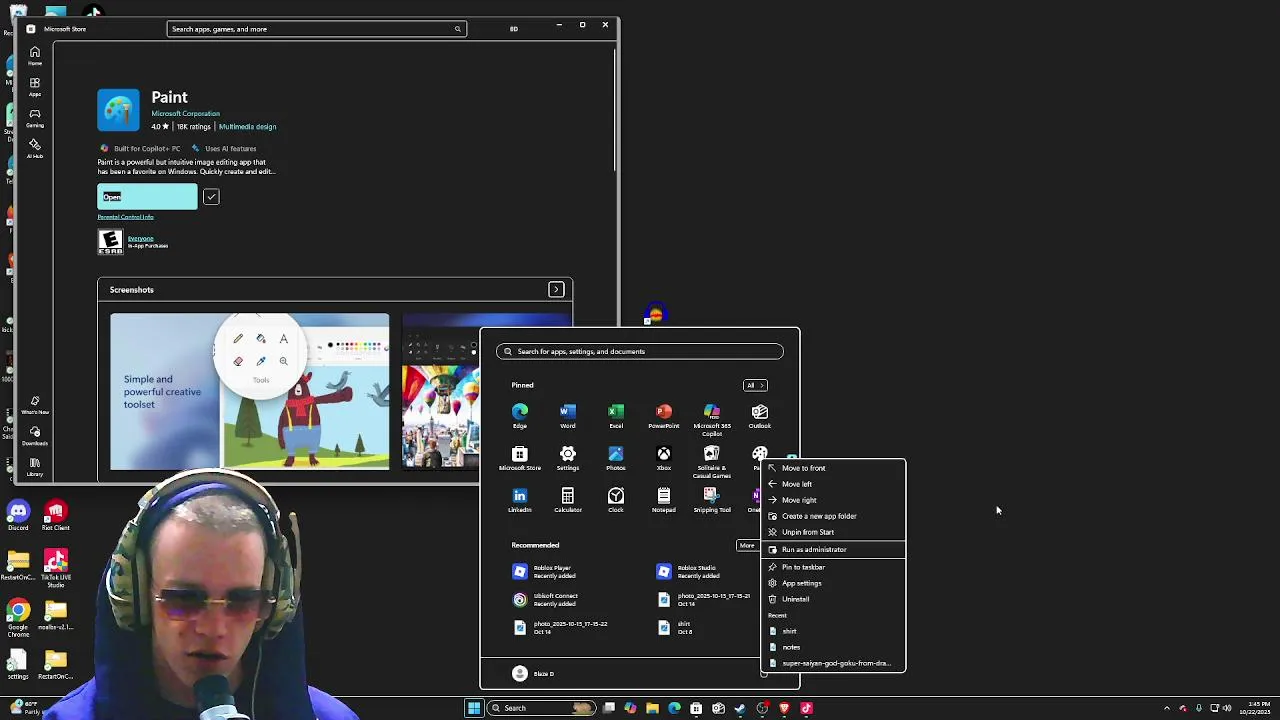The image size is (1280, 720).
Task: Open LinkedIn from pinned apps
Action: coord(520,501)
